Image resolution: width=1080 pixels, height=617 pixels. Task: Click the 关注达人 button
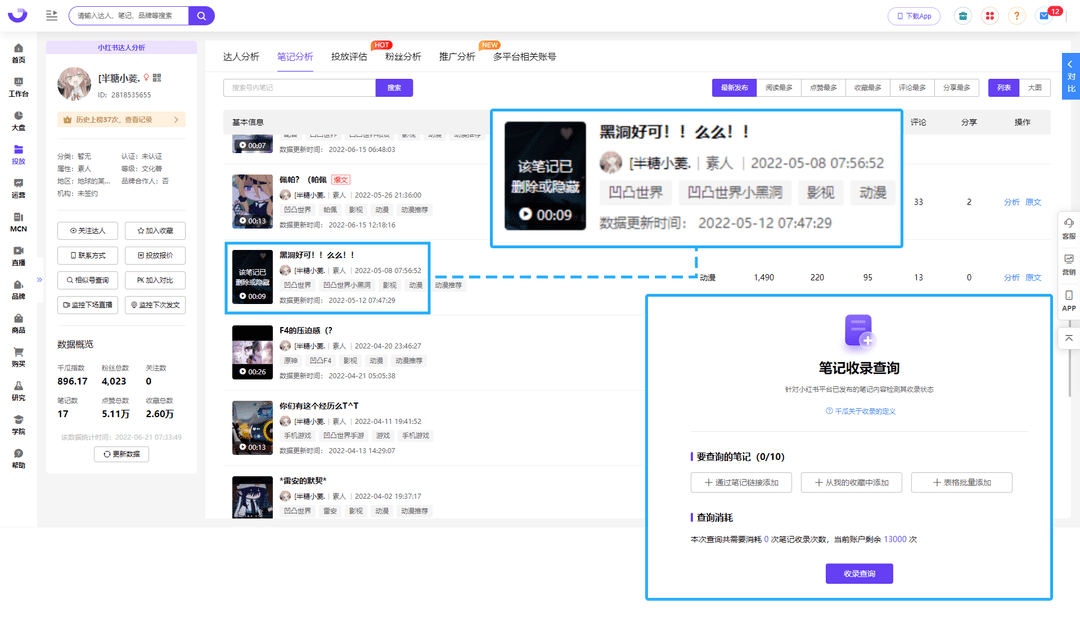coord(87,231)
